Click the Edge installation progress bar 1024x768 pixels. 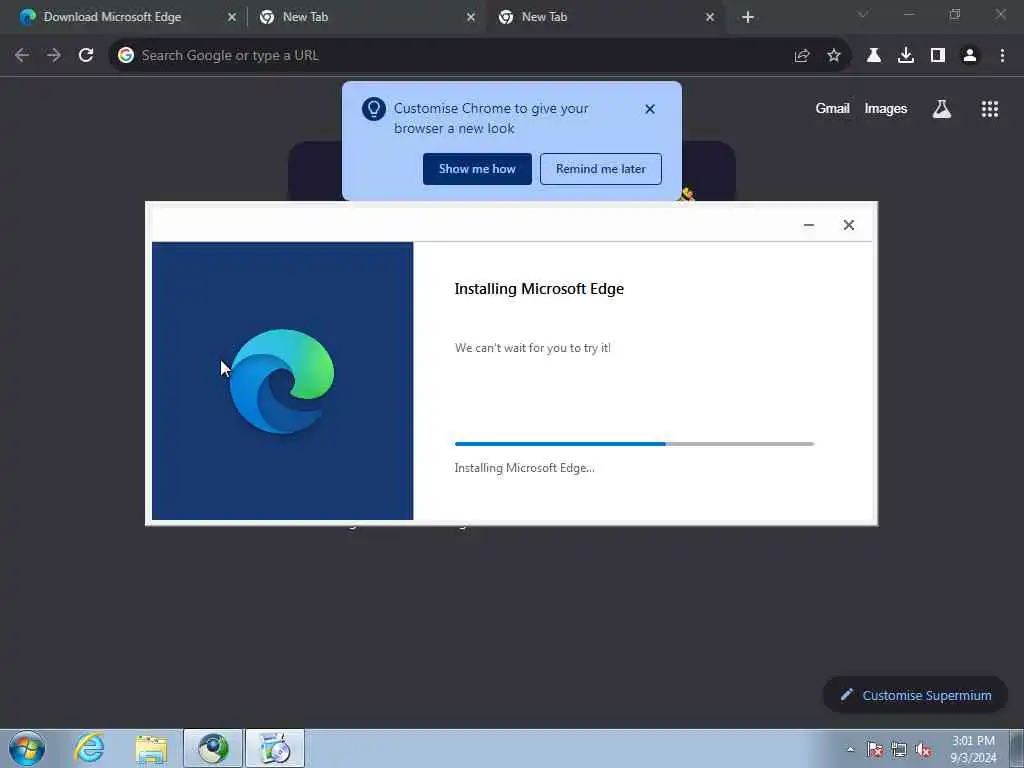pos(634,444)
